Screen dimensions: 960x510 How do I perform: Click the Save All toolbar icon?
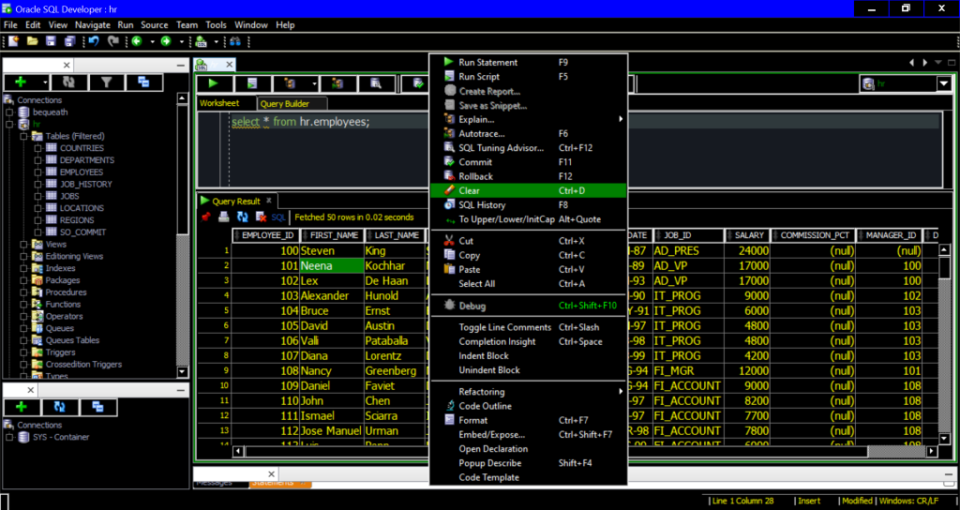point(70,41)
